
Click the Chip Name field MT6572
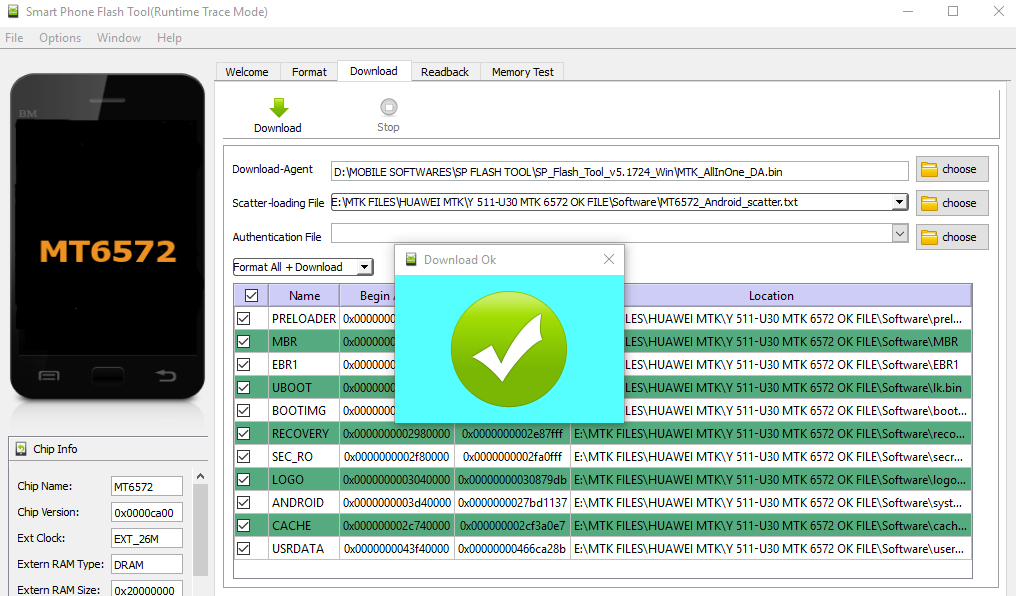click(146, 487)
